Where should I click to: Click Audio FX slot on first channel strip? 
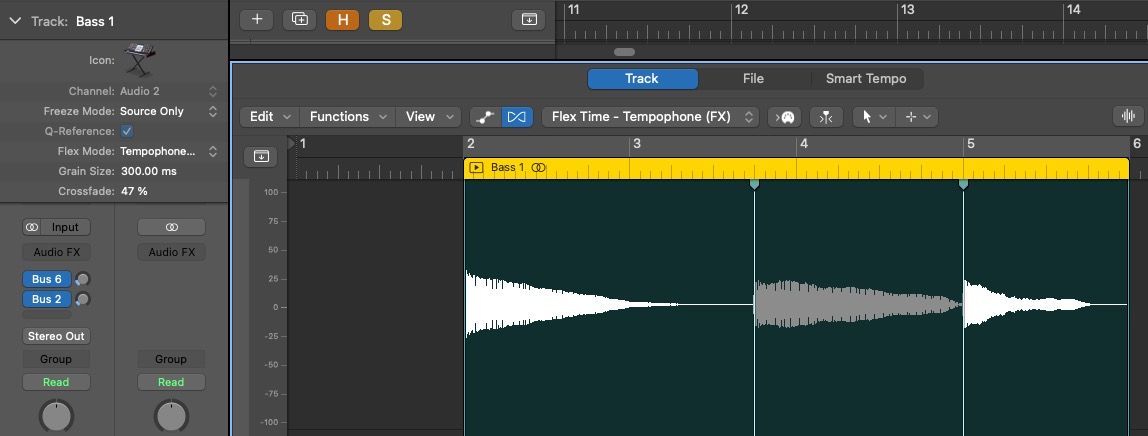tap(56, 252)
